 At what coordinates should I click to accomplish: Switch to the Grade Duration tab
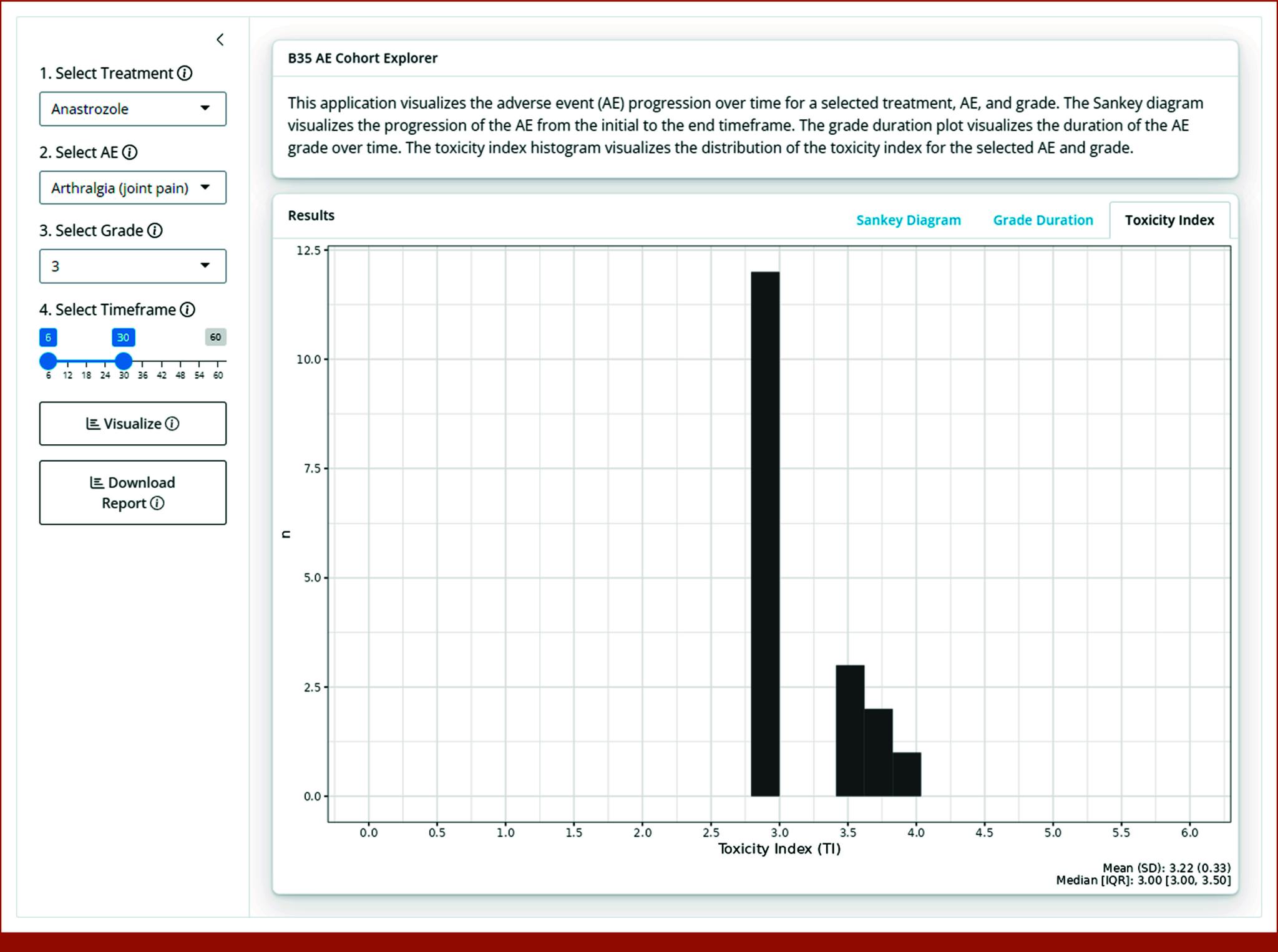pos(1043,220)
